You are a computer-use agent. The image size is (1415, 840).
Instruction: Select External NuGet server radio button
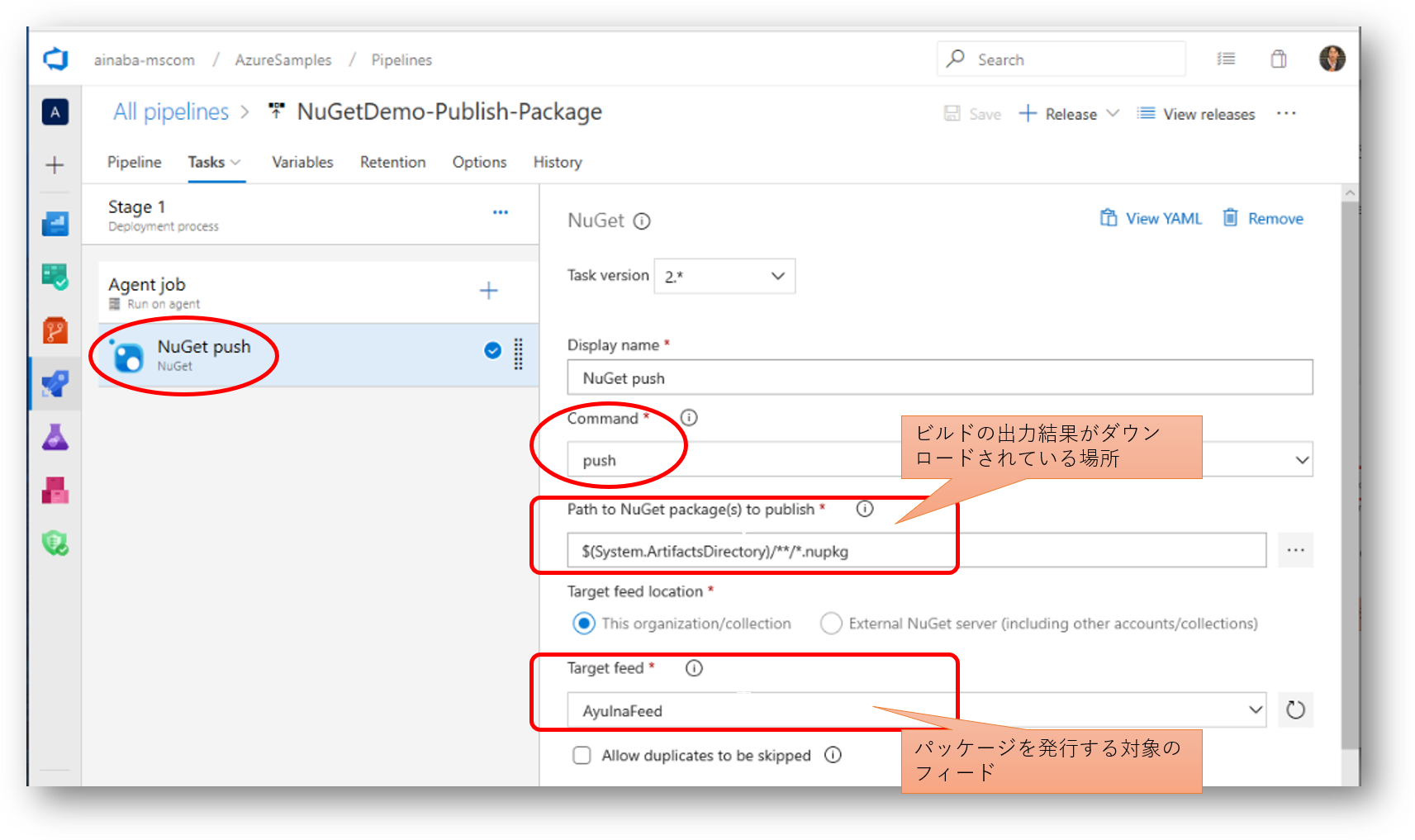pyautogui.click(x=831, y=624)
